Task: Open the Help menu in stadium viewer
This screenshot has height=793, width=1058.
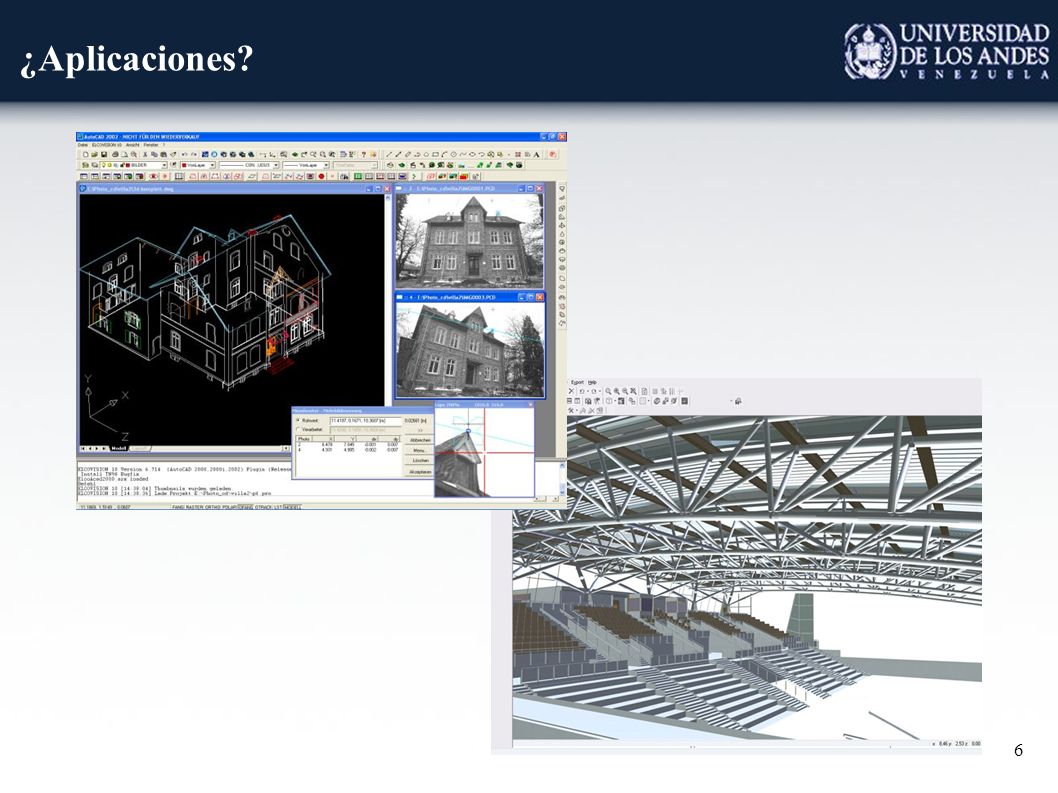Action: coord(592,383)
